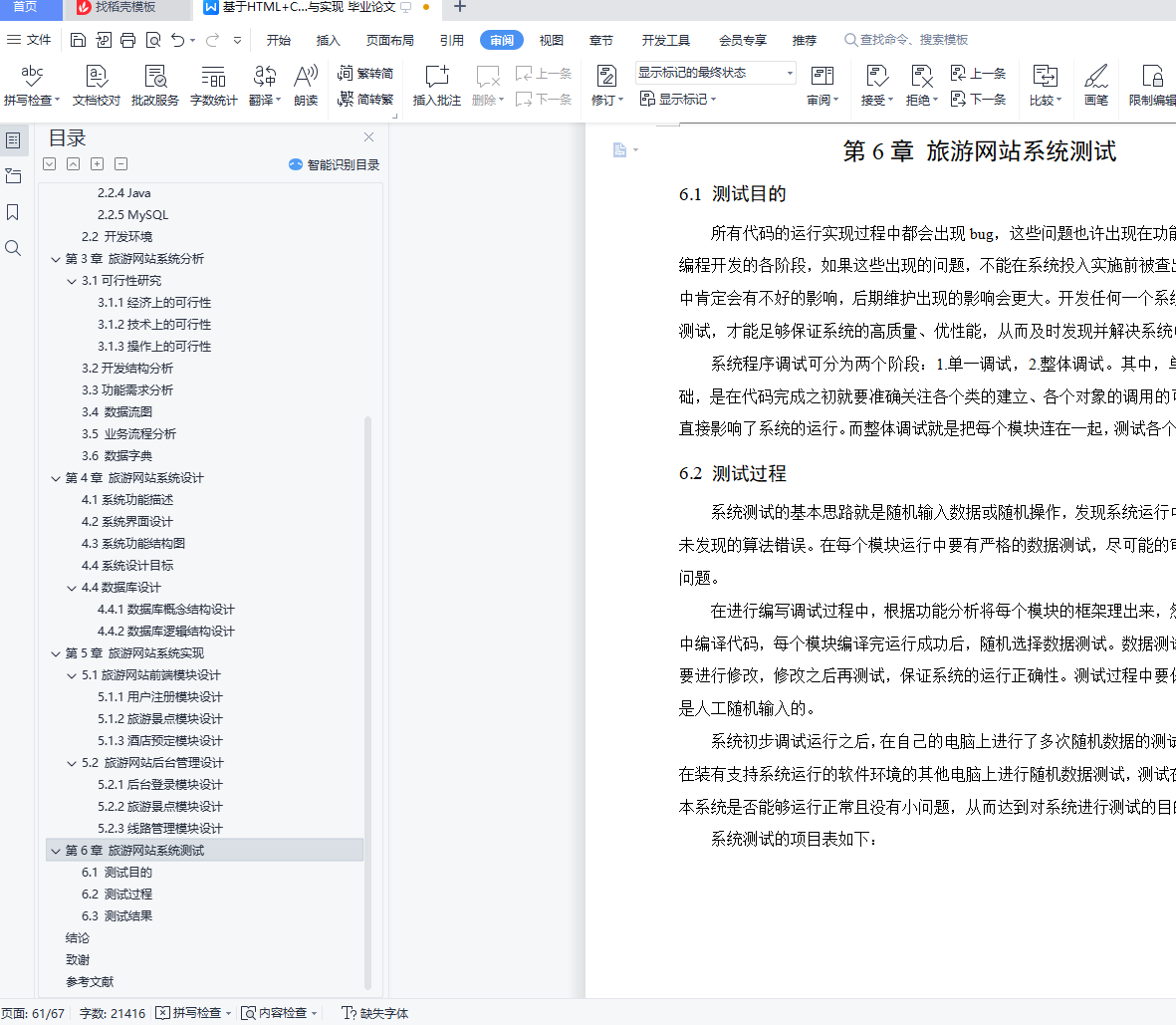
Task: Open the 比较 compare documents tool
Action: 1046,86
